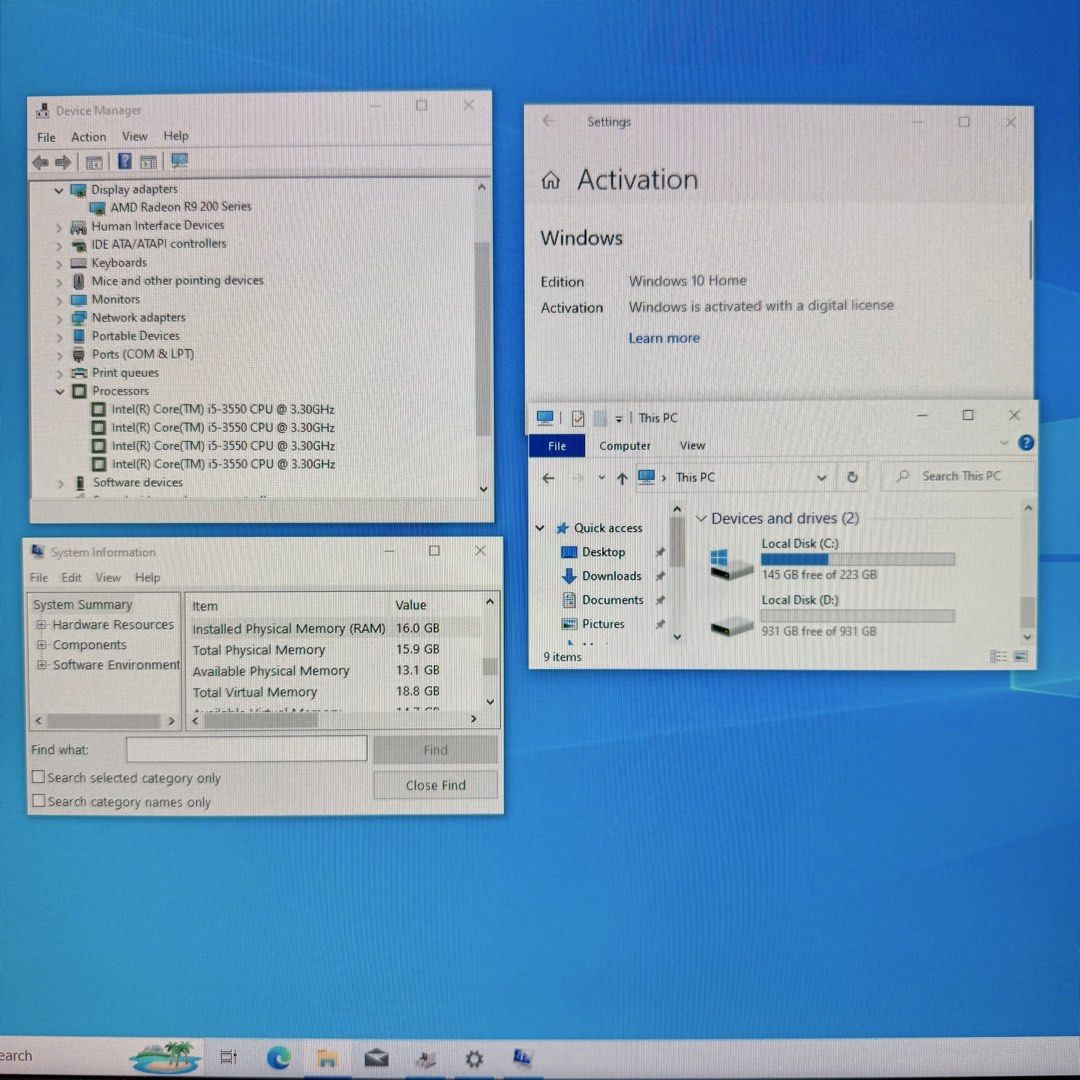Image resolution: width=1080 pixels, height=1080 pixels.
Task: Click the Local Disk (C:) usage bar
Action: [x=858, y=559]
